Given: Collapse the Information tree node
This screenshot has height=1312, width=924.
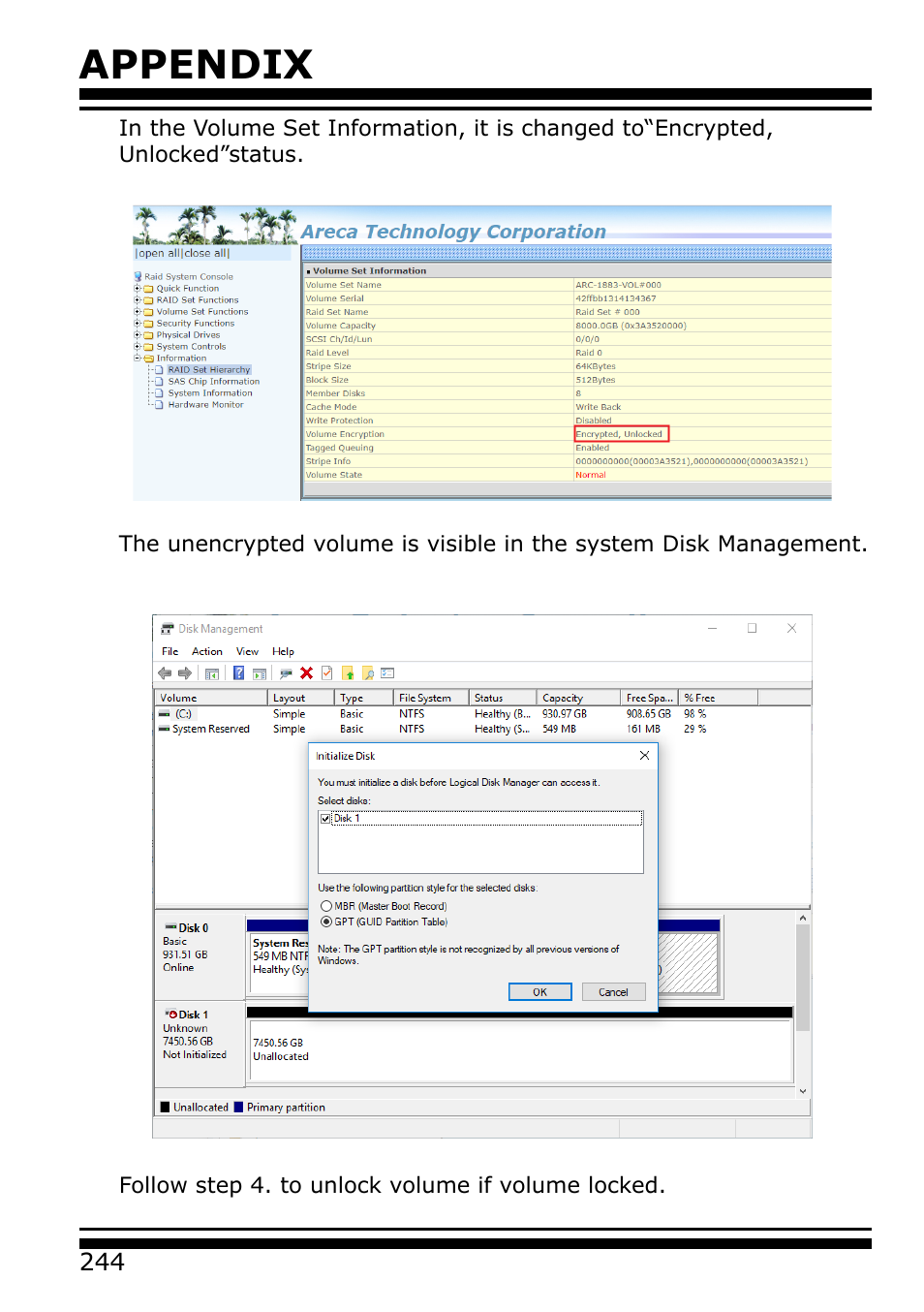Looking at the screenshot, I should tap(138, 359).
